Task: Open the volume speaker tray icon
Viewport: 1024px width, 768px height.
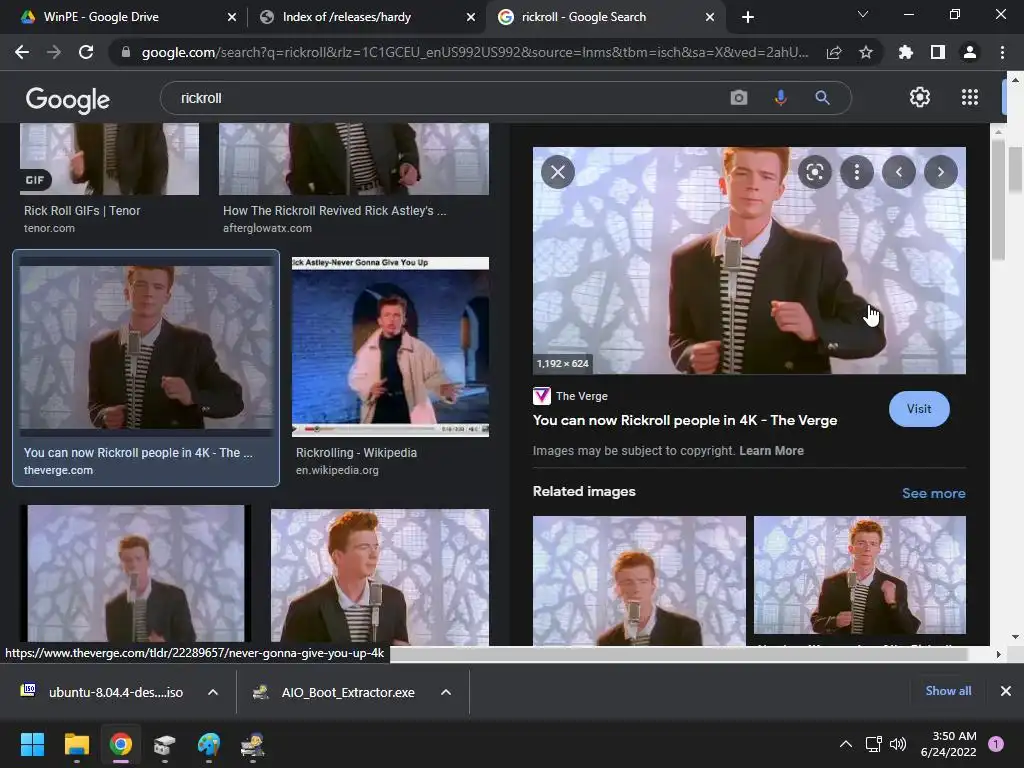Action: pos(898,744)
